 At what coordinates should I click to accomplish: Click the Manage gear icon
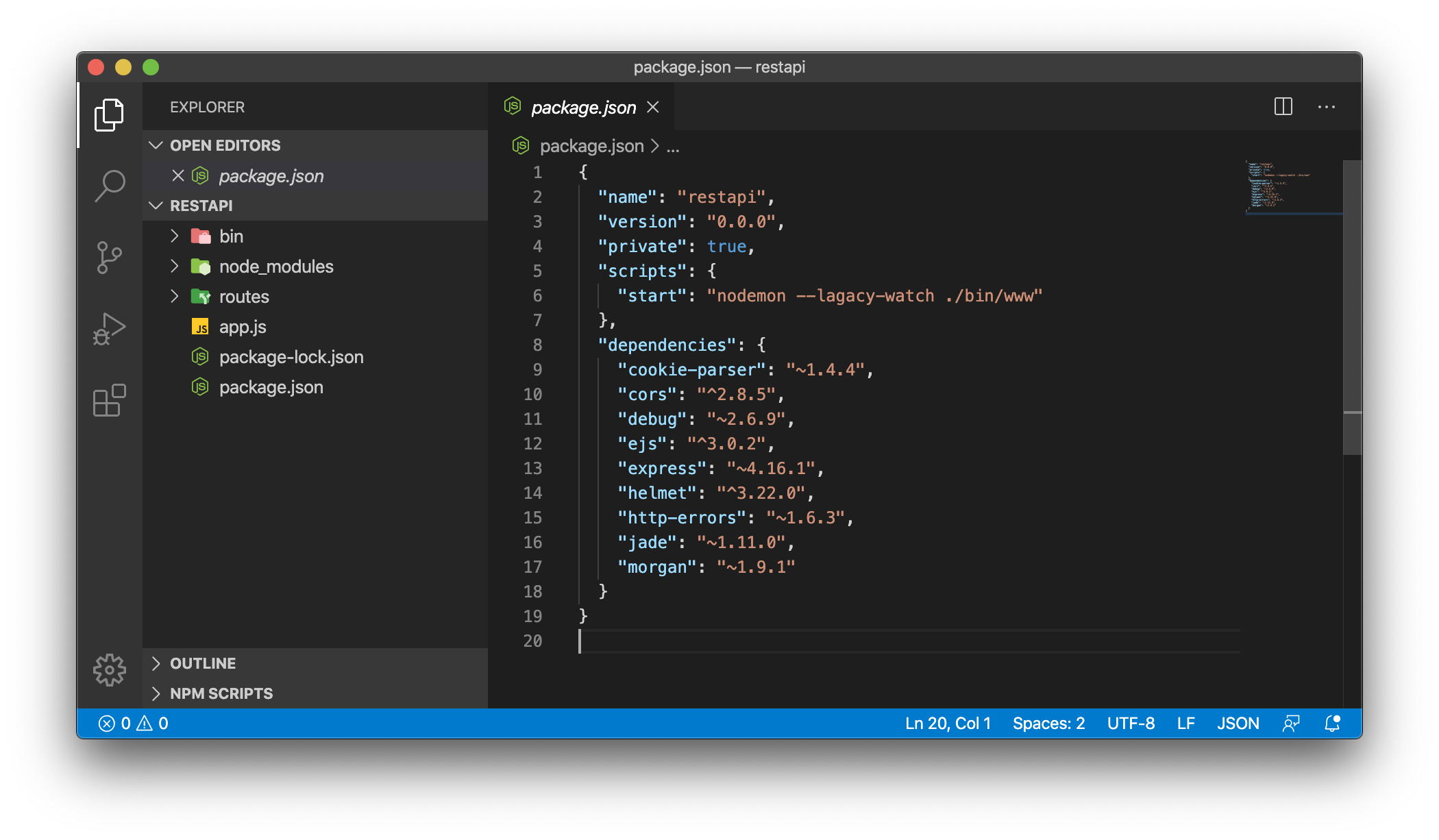(110, 669)
